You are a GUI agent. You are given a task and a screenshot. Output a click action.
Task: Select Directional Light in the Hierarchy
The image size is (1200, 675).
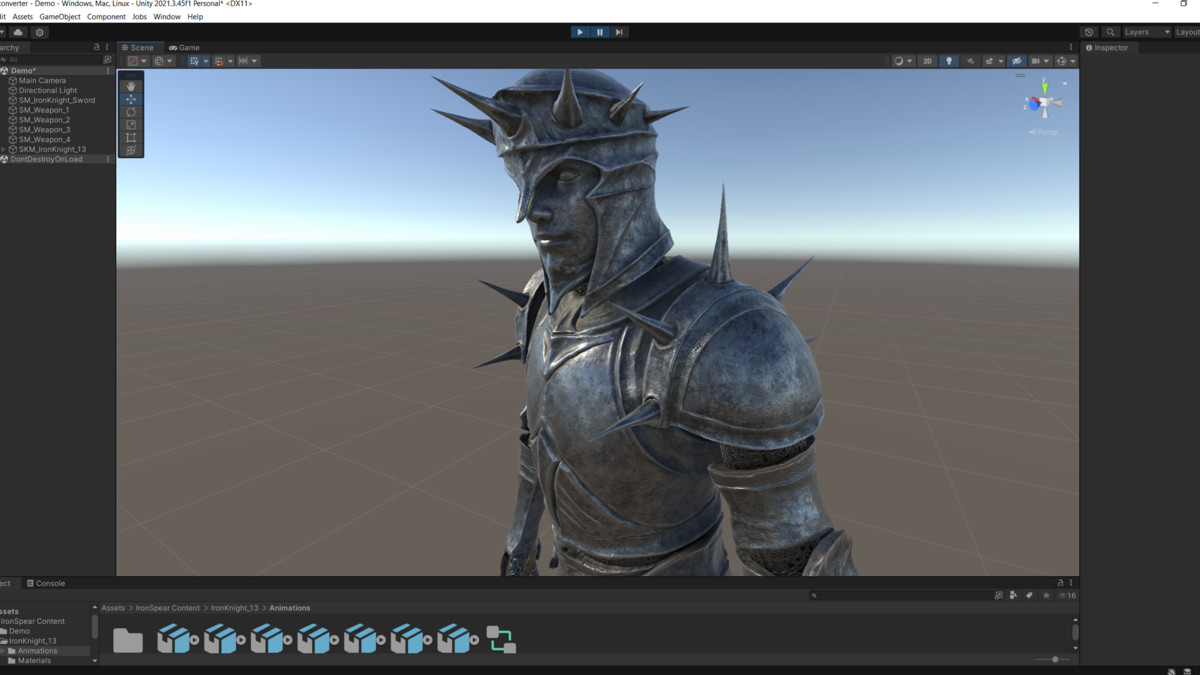tap(47, 90)
